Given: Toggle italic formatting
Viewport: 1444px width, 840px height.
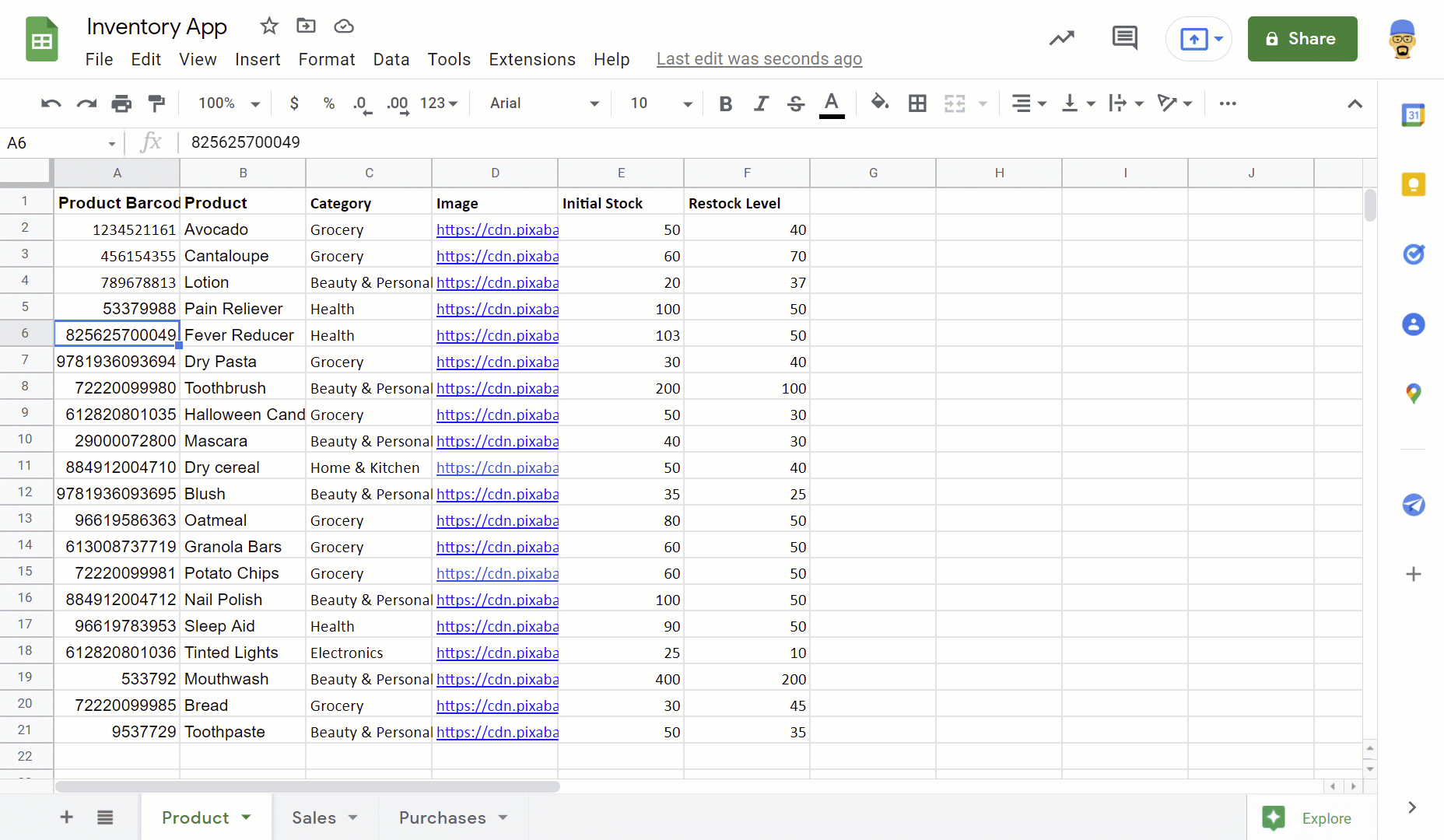Looking at the screenshot, I should click(761, 103).
